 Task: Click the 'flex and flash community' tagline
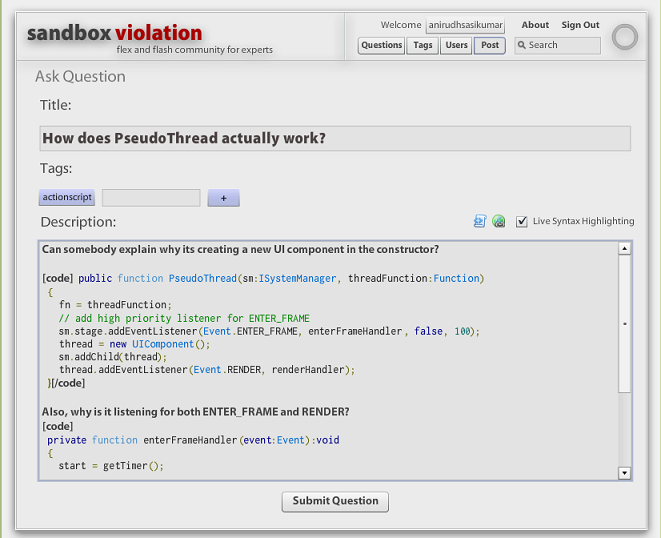[x=195, y=50]
